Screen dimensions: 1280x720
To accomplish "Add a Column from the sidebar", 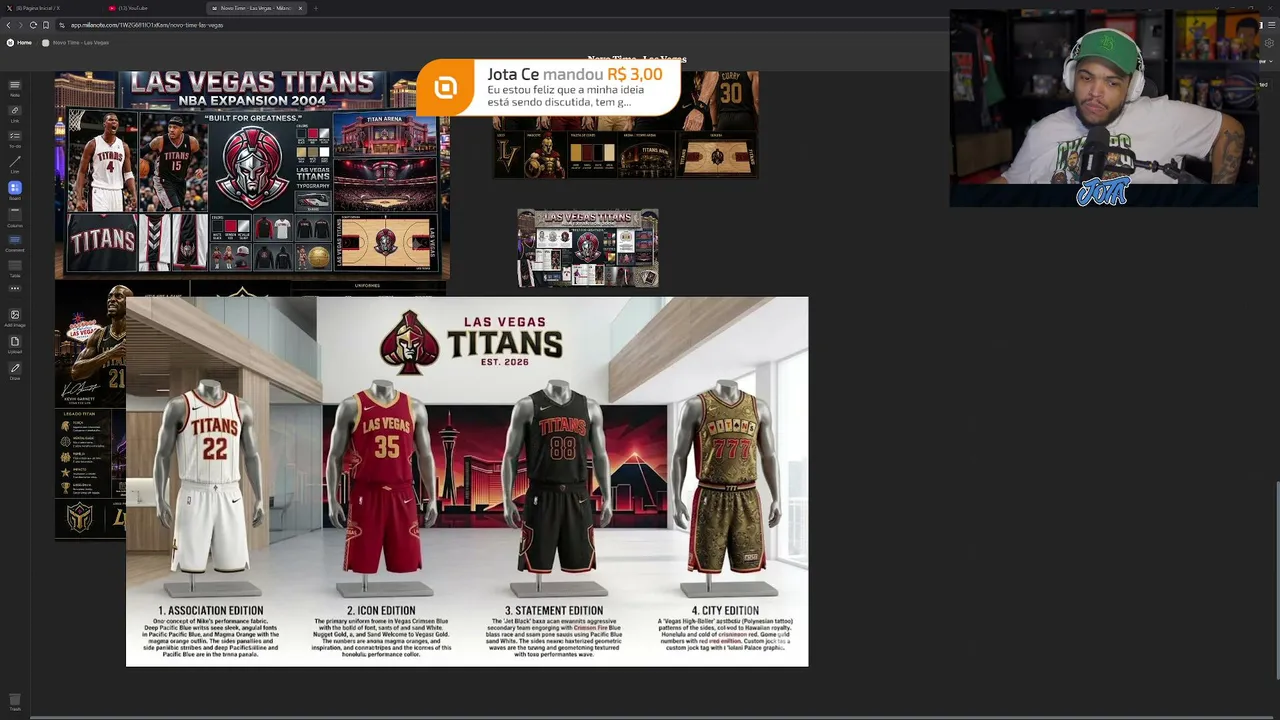I will pos(15,216).
